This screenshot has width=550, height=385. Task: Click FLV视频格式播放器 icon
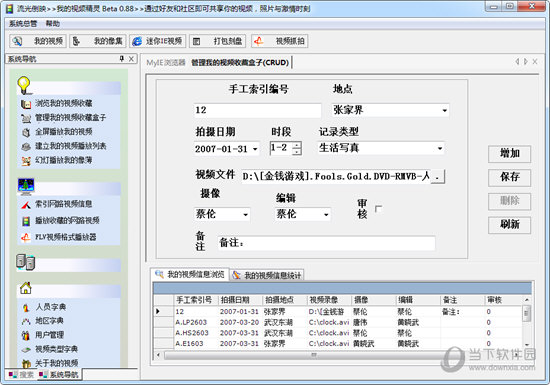click(26, 237)
